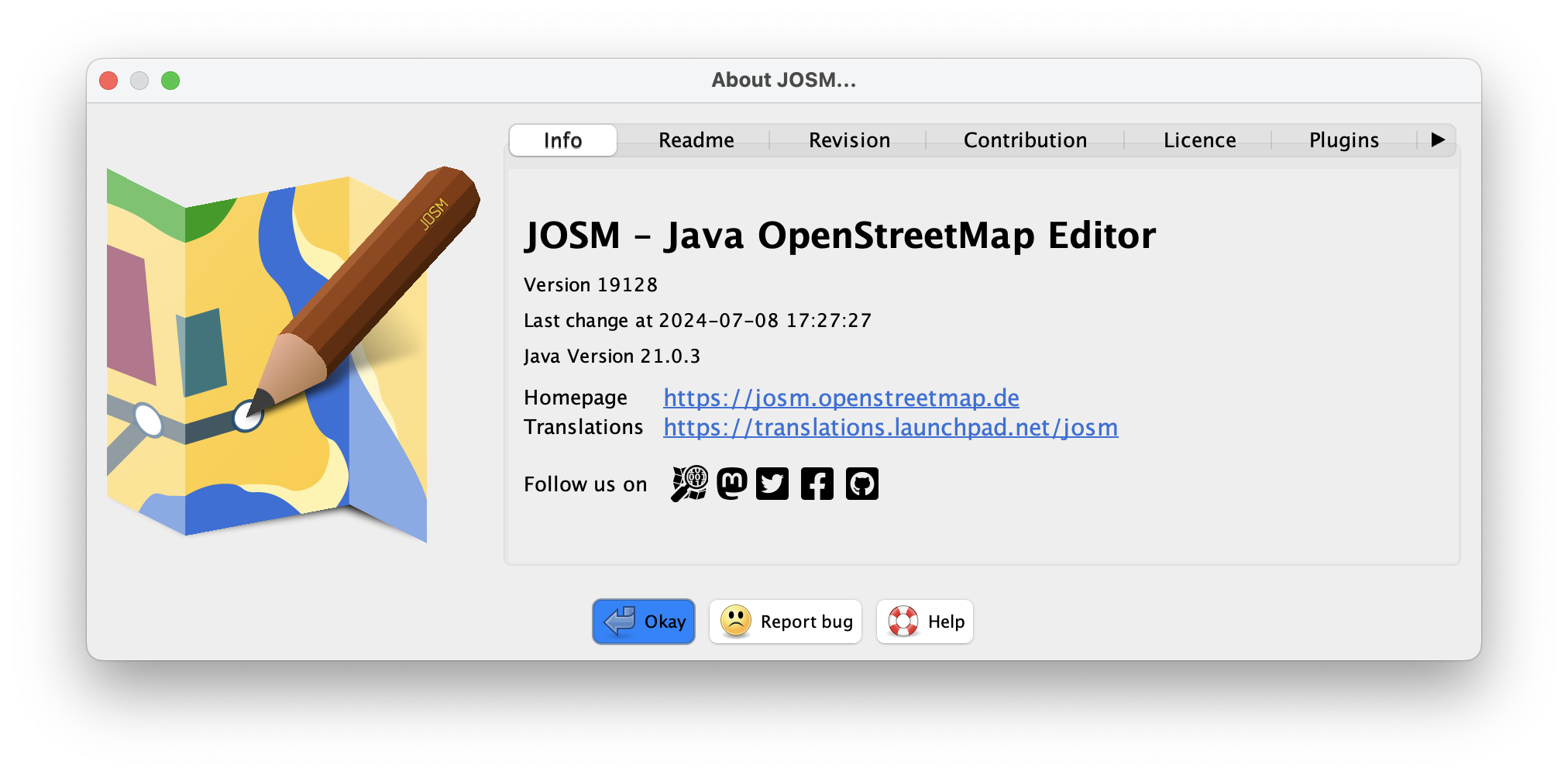Open the Twitter social icon
This screenshot has height=775, width=1568.
772,484
